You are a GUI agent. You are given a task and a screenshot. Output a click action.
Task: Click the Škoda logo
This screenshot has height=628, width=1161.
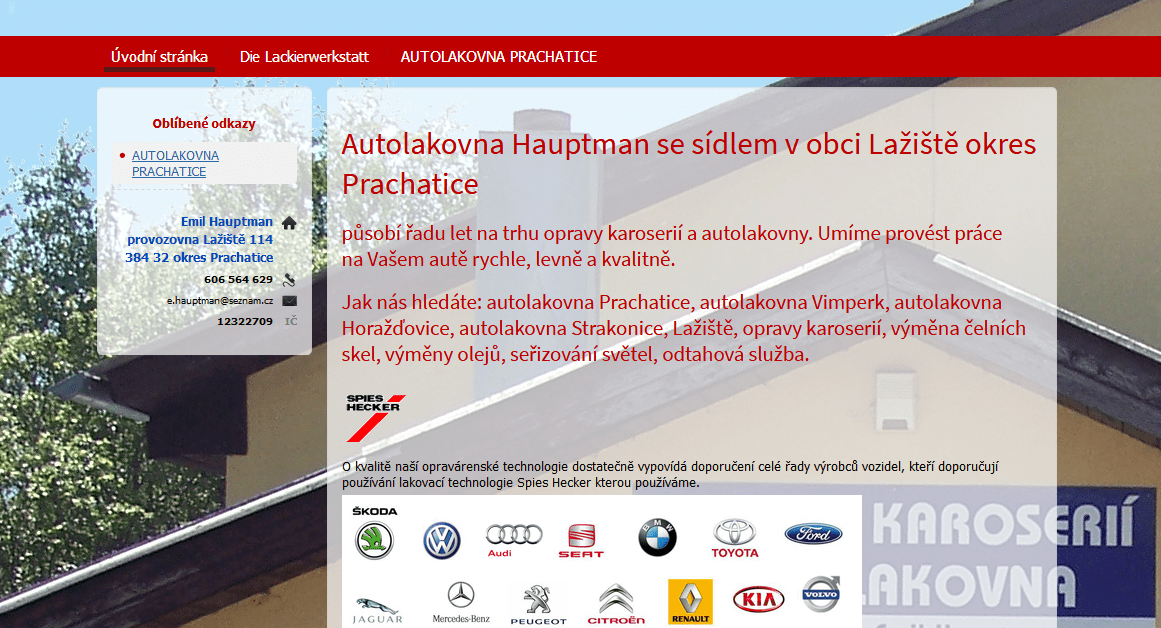(375, 533)
